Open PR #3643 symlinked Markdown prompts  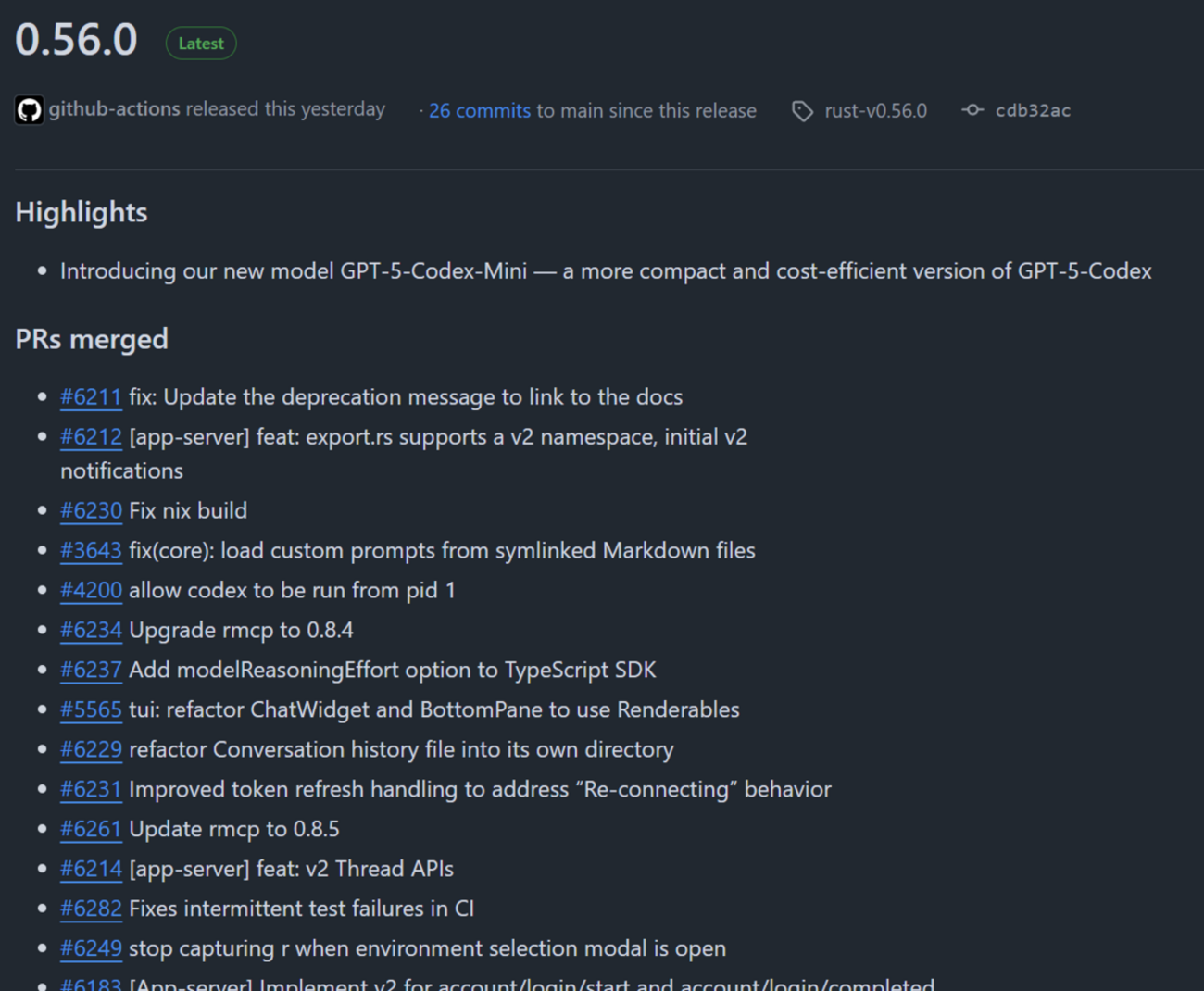pyautogui.click(x=91, y=551)
